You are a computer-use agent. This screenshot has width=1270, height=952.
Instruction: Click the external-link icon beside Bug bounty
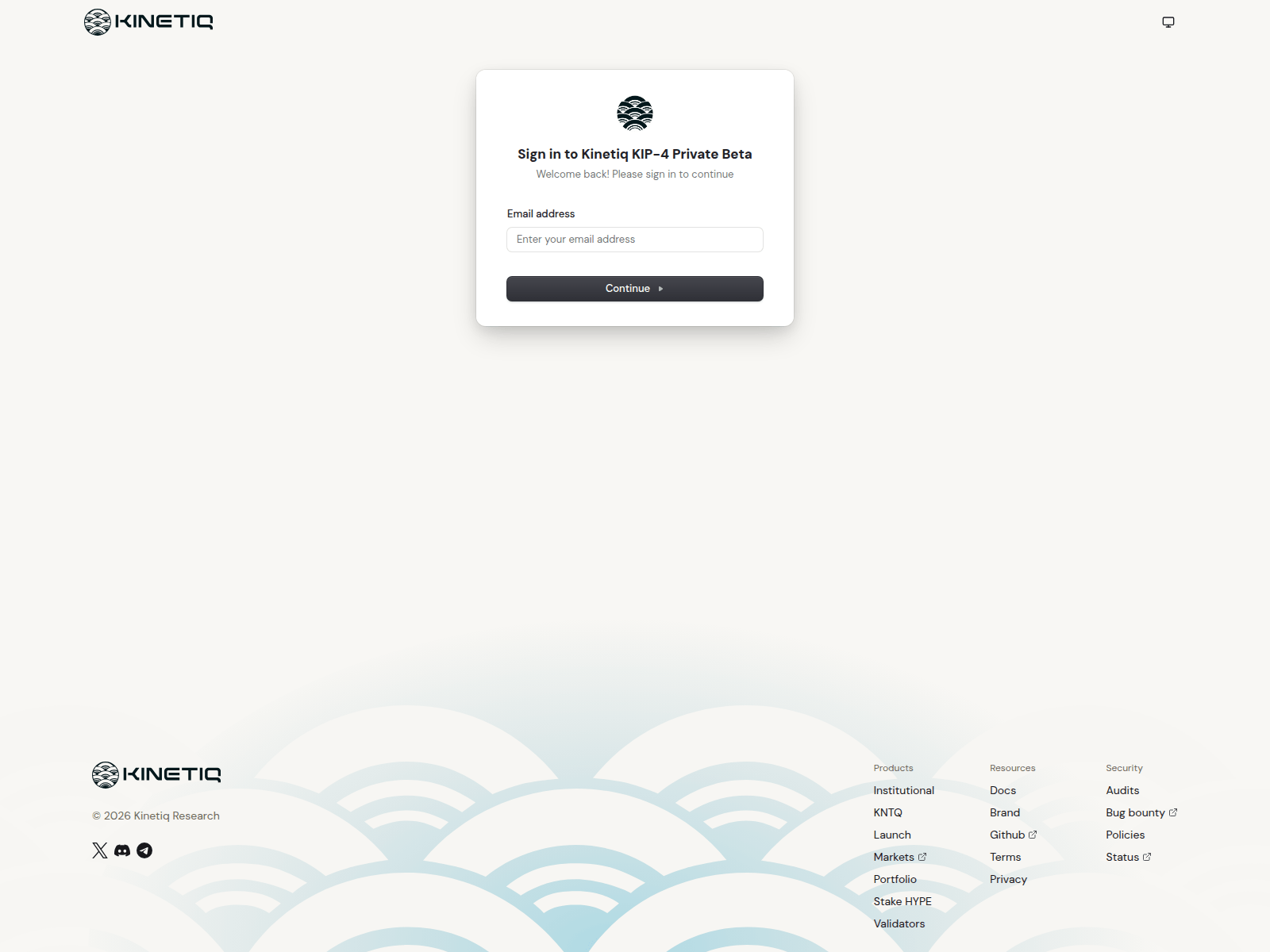1173,812
